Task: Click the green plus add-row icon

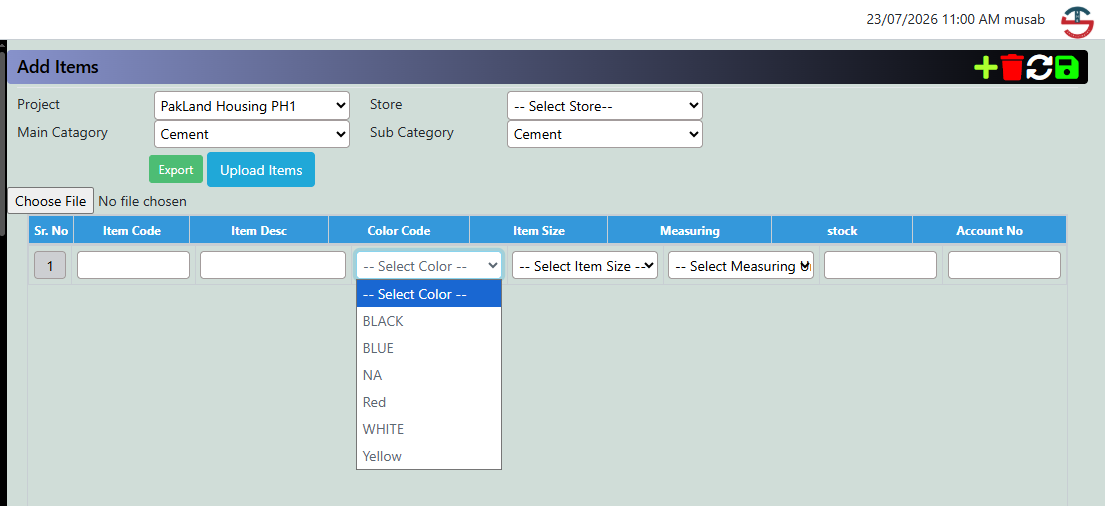Action: (985, 68)
